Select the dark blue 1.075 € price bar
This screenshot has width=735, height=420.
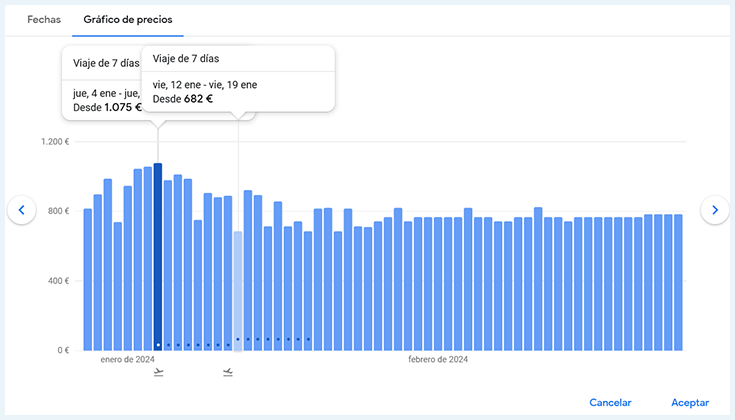tap(158, 257)
